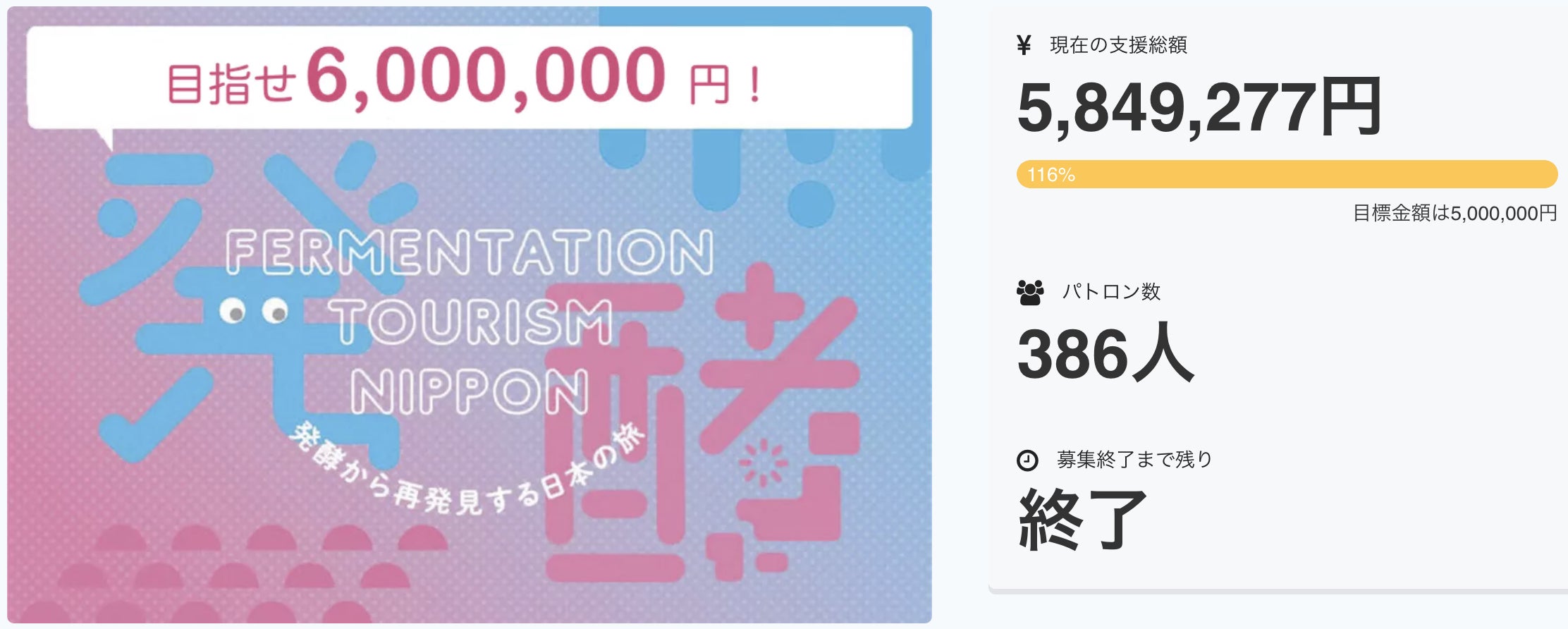Click the patrons group icon
The image size is (1568, 629).
(x=1030, y=292)
